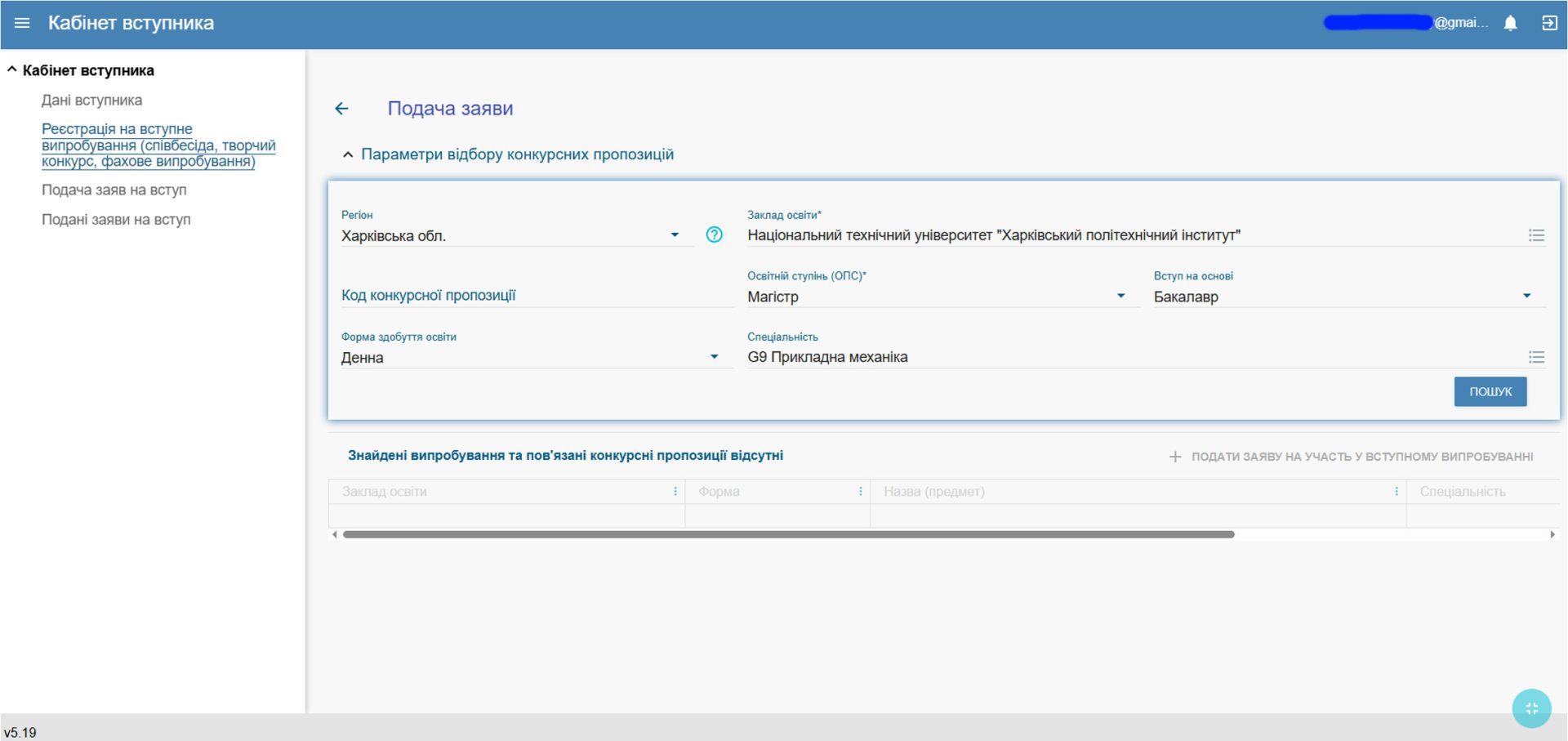Screen dimensions: 1568x741
Task: Open the Форма здобуття освіти dropdown
Action: (x=714, y=357)
